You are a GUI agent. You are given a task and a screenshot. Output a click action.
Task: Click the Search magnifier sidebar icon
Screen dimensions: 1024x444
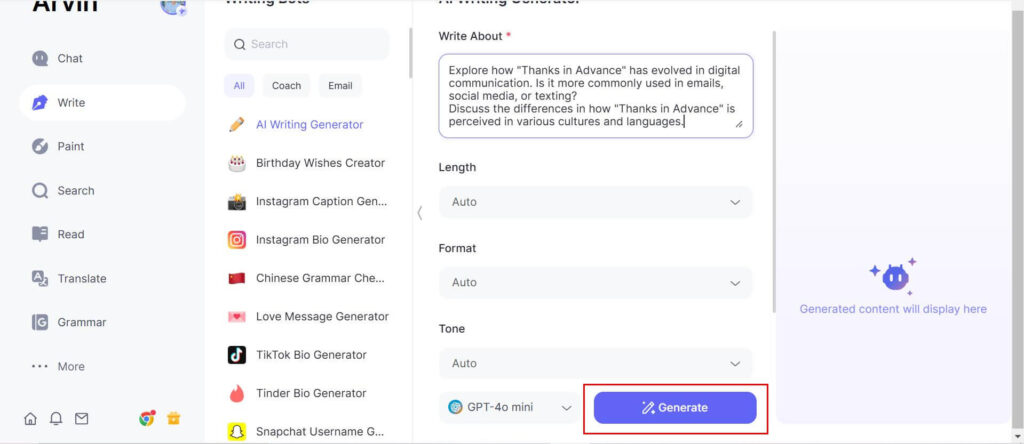[x=40, y=191]
